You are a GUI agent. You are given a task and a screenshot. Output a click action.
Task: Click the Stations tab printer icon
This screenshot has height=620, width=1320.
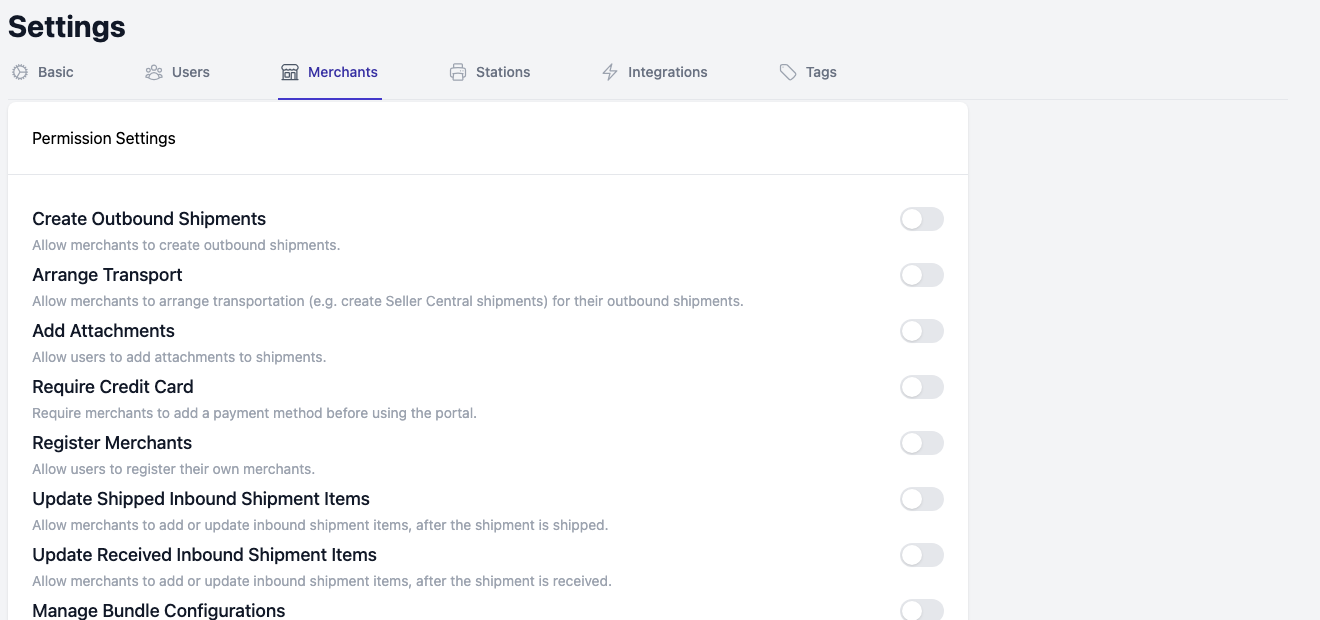click(x=458, y=72)
